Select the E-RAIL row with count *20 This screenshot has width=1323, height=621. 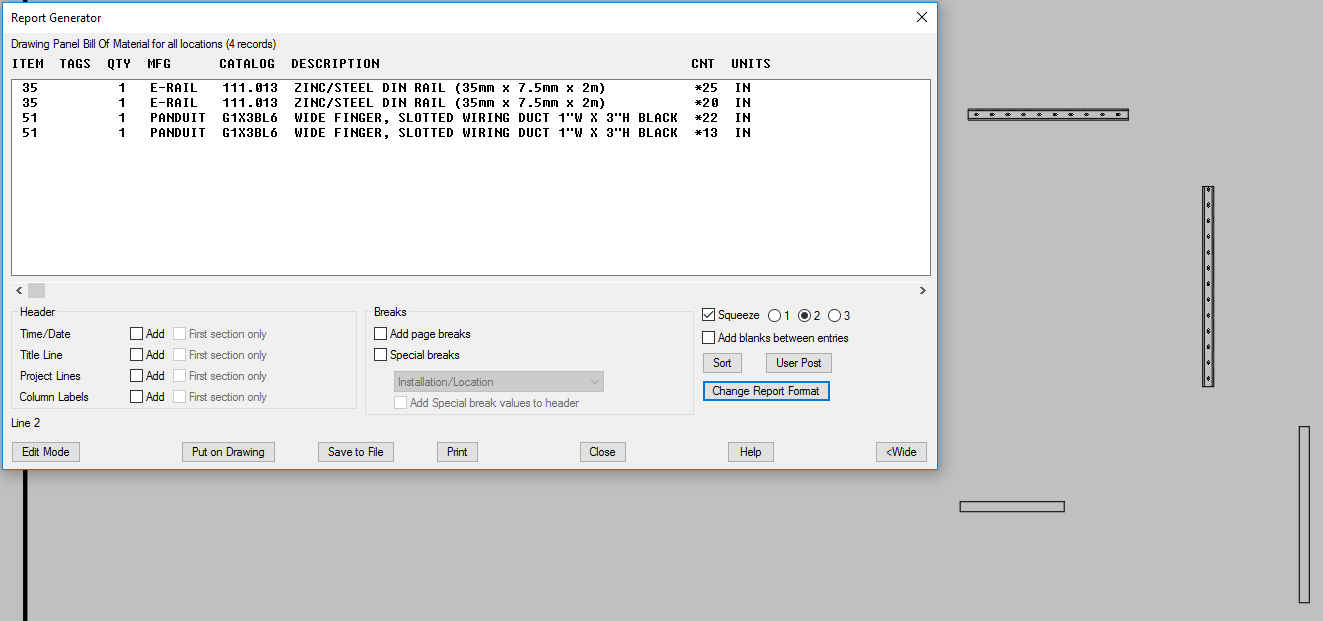tap(470, 103)
